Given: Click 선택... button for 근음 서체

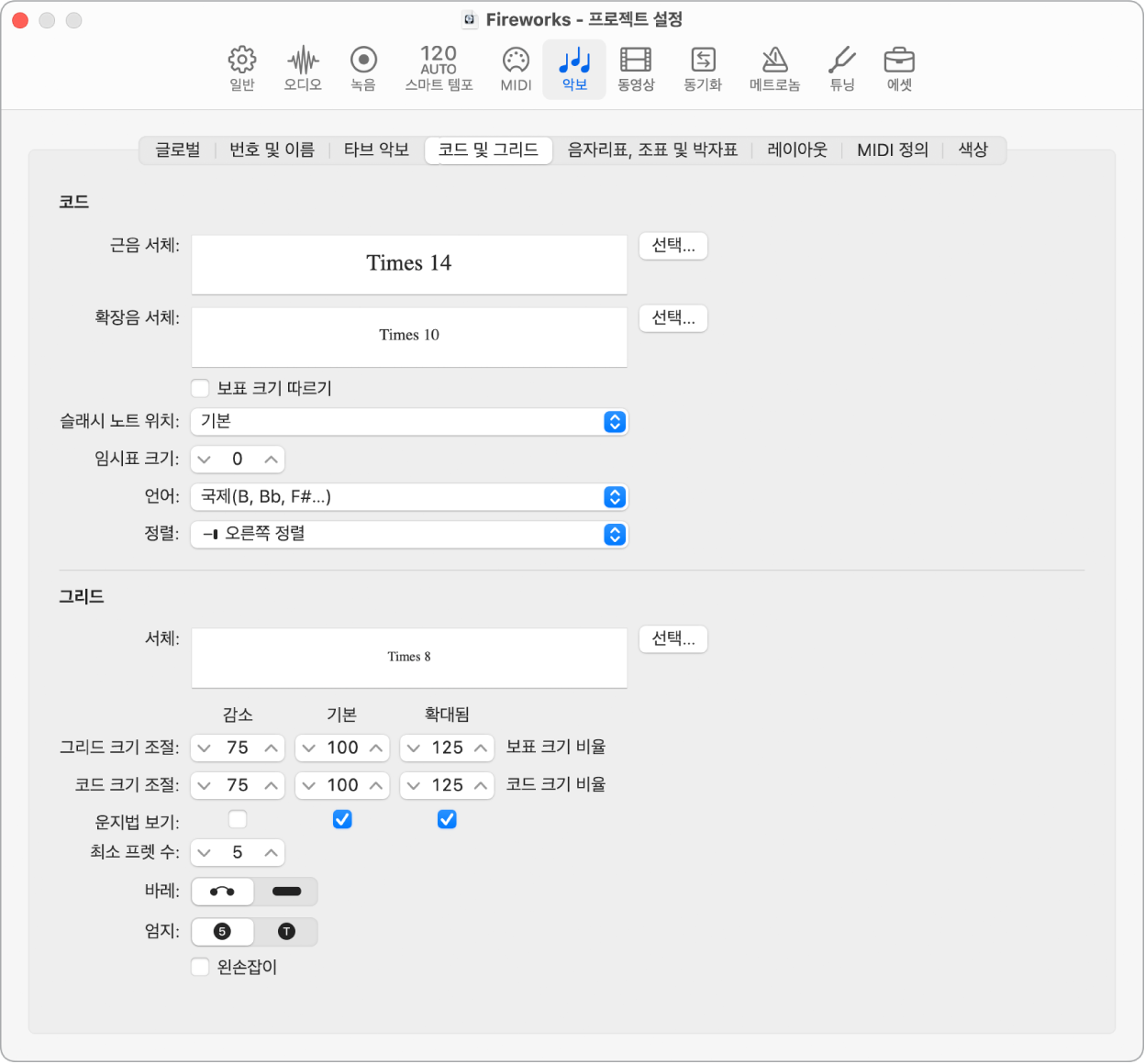Looking at the screenshot, I should point(673,246).
